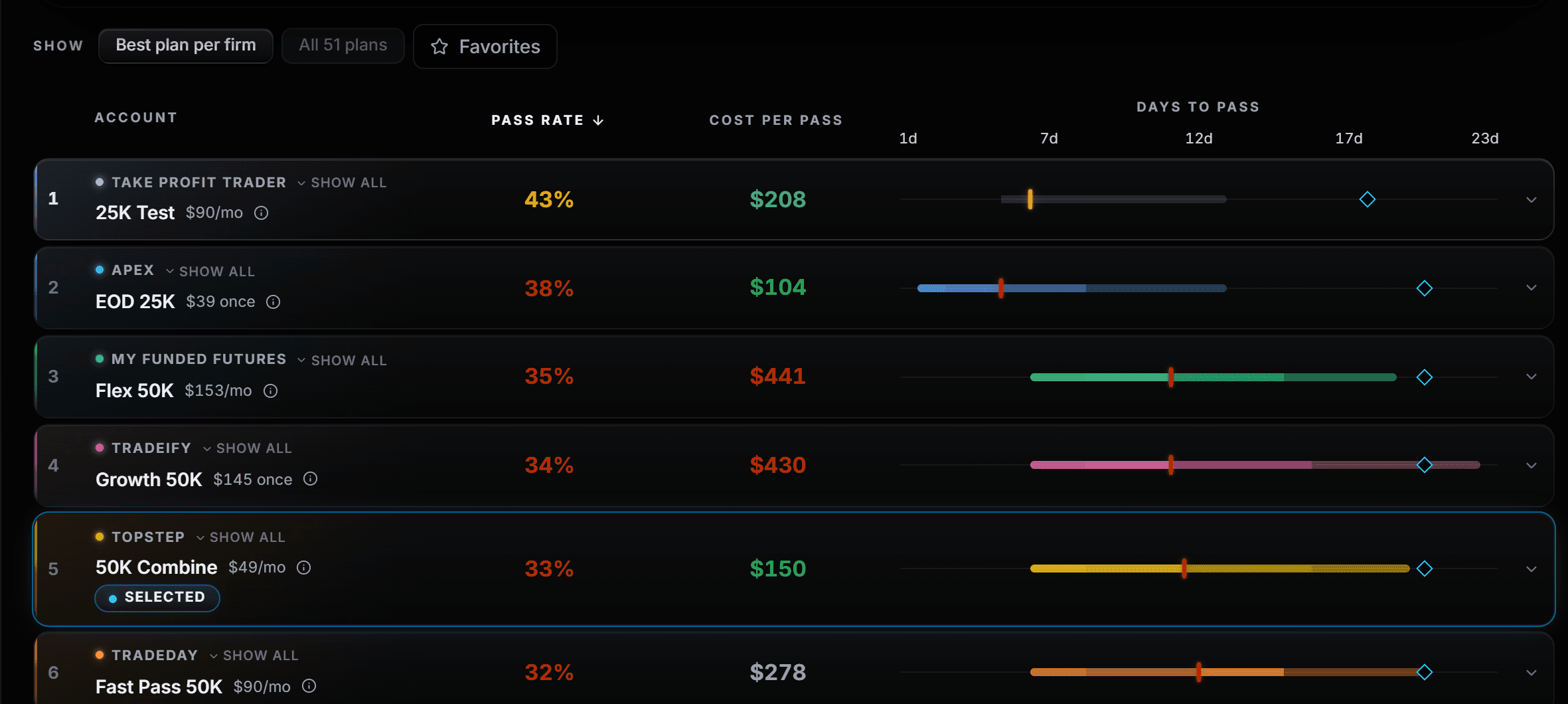Click the SELECTED badge on Topstep

point(157,598)
